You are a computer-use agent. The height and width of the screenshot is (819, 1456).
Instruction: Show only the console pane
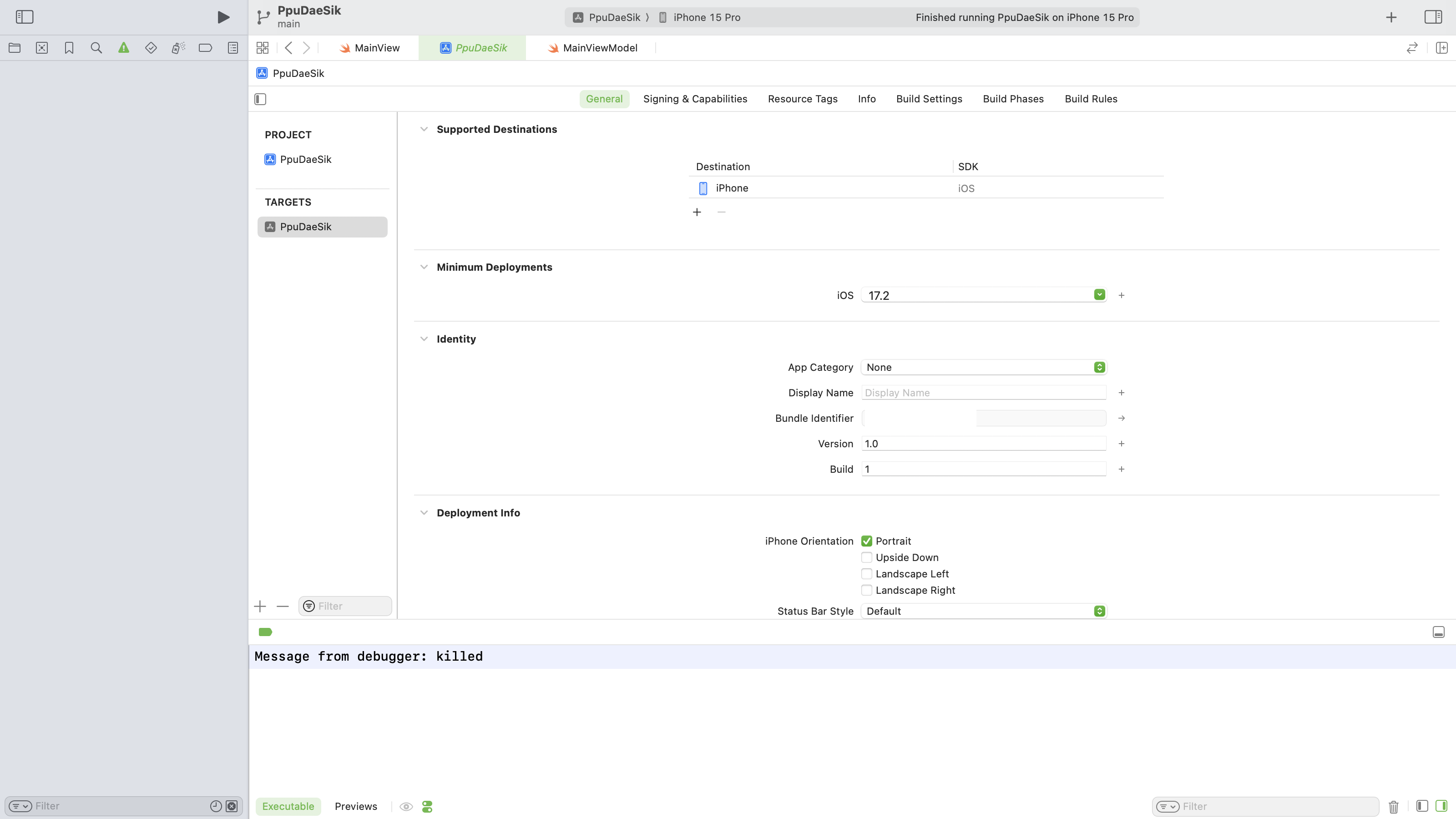(x=1442, y=806)
